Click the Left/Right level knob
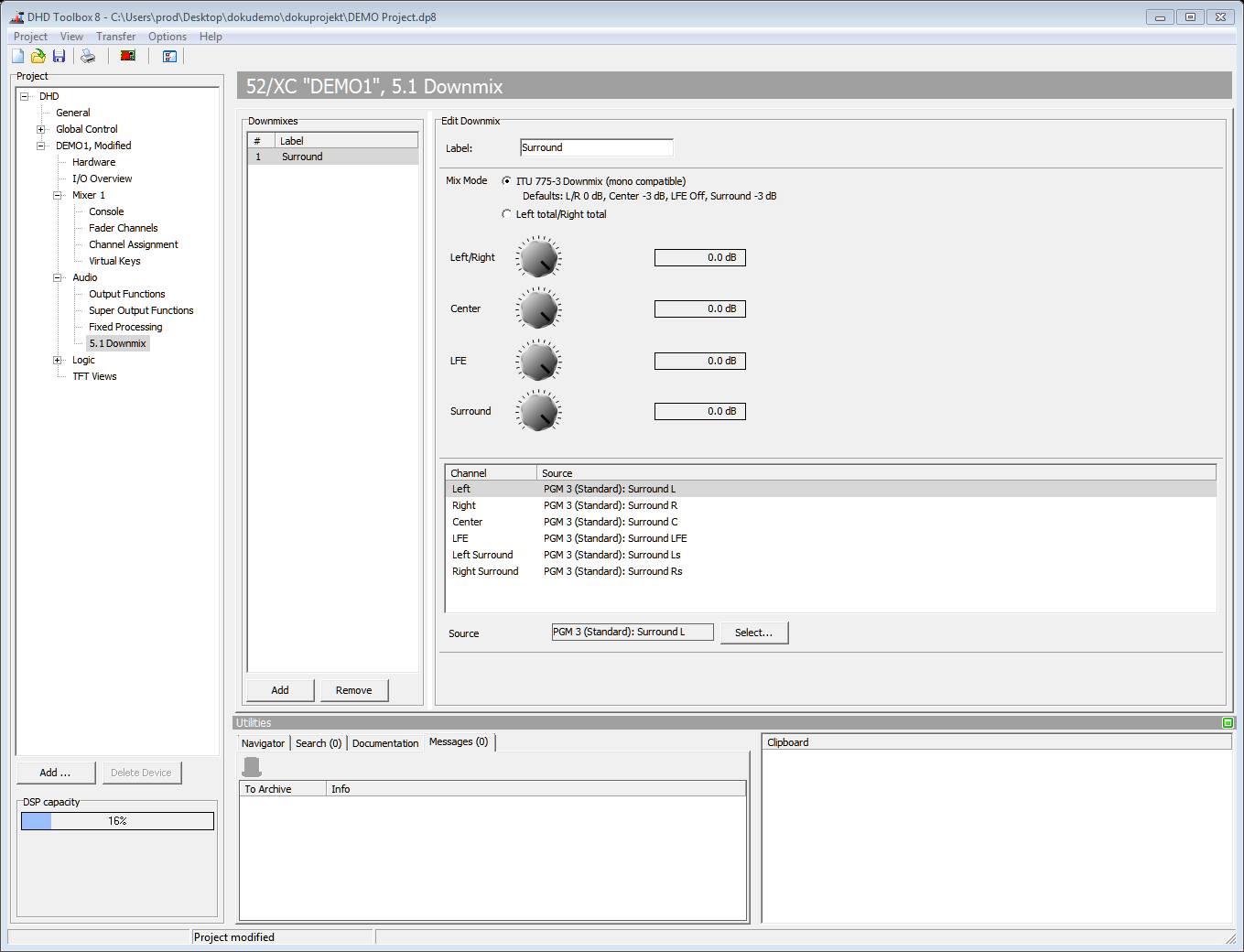Image resolution: width=1244 pixels, height=952 pixels. 538,258
